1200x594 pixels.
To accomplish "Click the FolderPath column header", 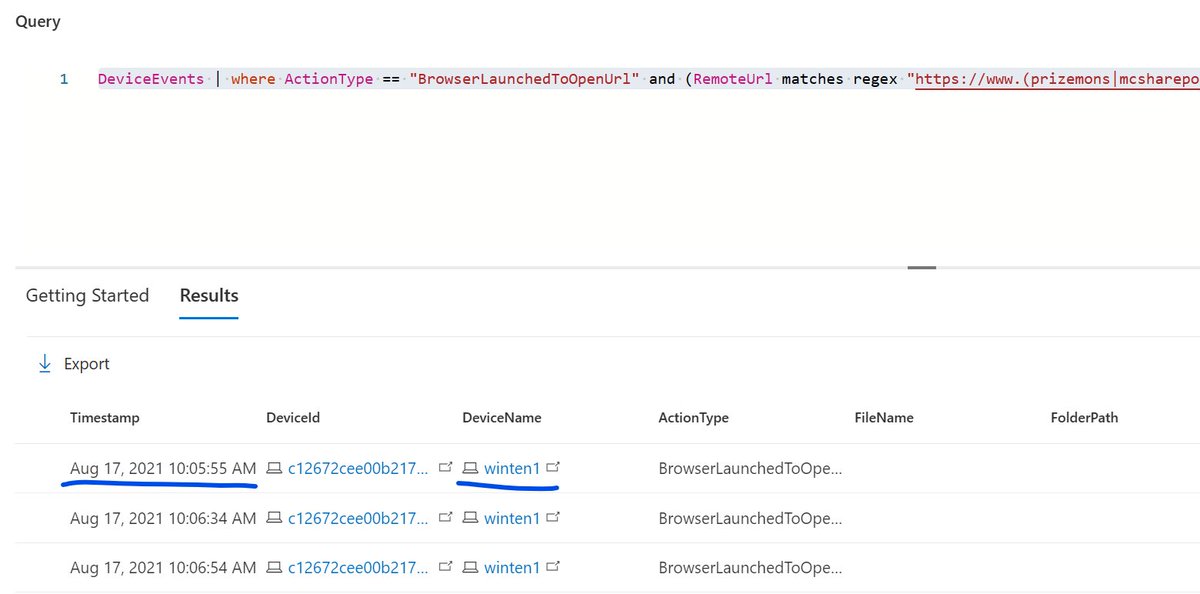I will coord(1084,418).
